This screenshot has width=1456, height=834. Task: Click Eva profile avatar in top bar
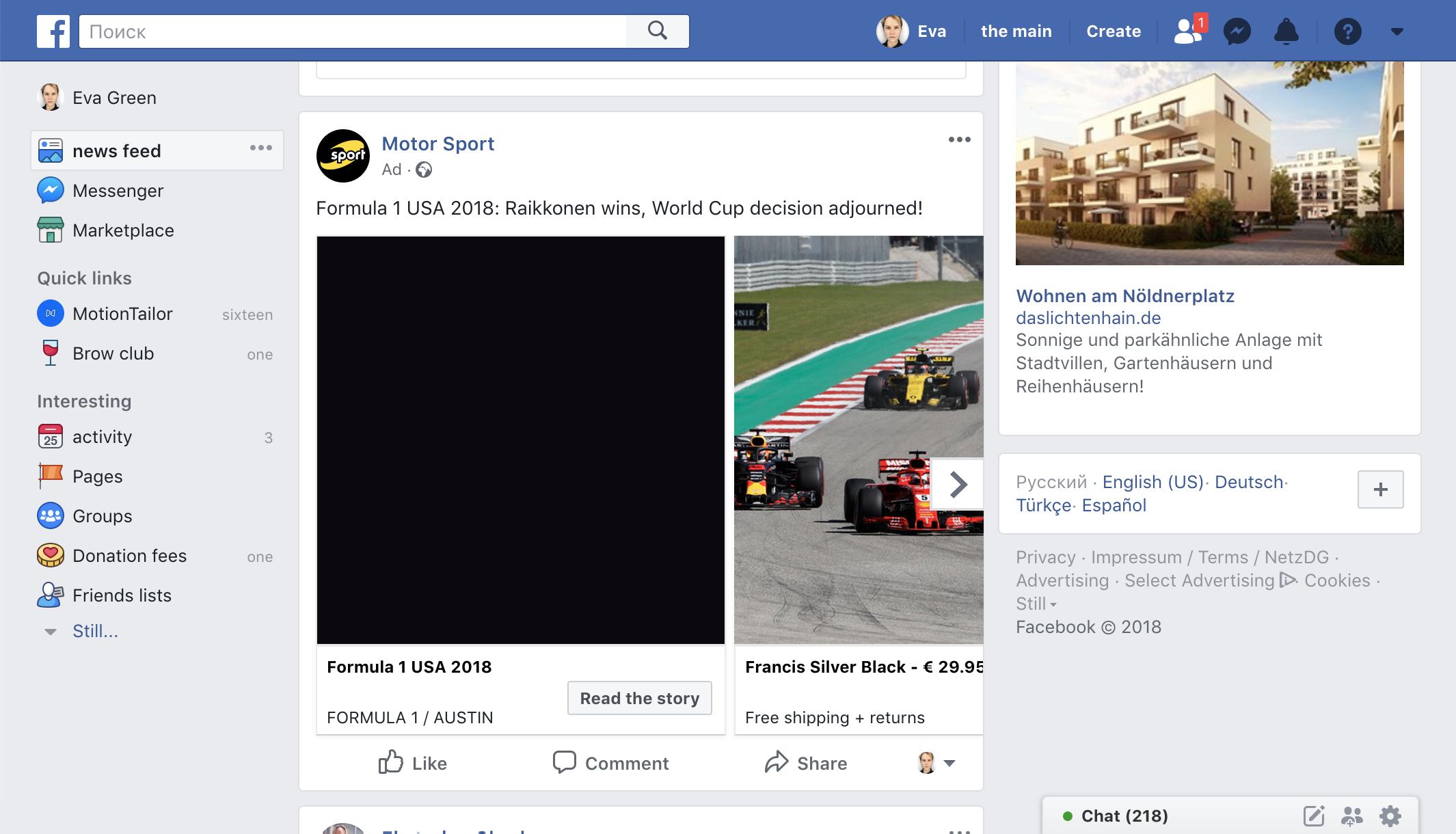(x=892, y=31)
